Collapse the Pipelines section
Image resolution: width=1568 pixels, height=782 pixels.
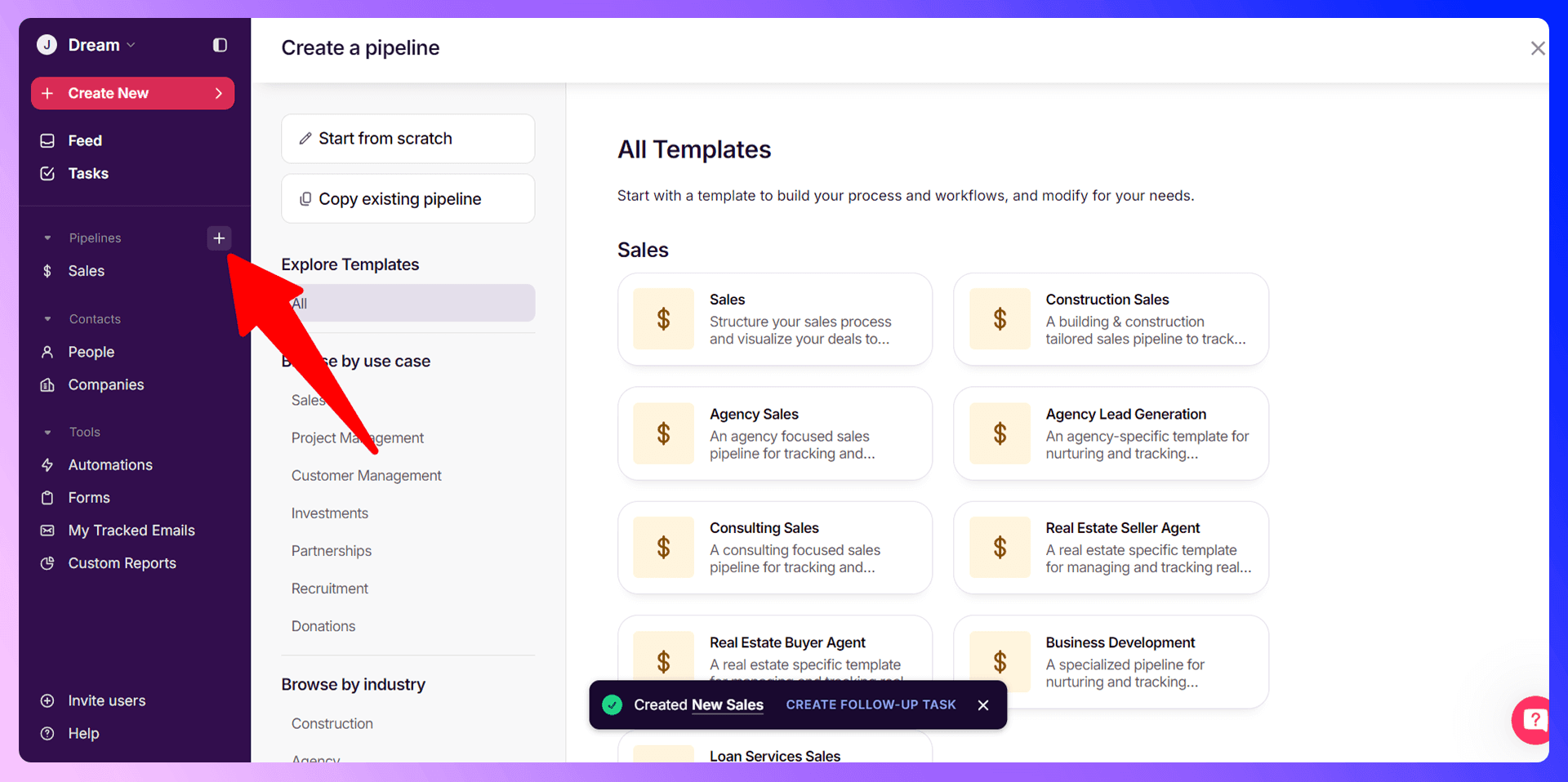click(47, 238)
